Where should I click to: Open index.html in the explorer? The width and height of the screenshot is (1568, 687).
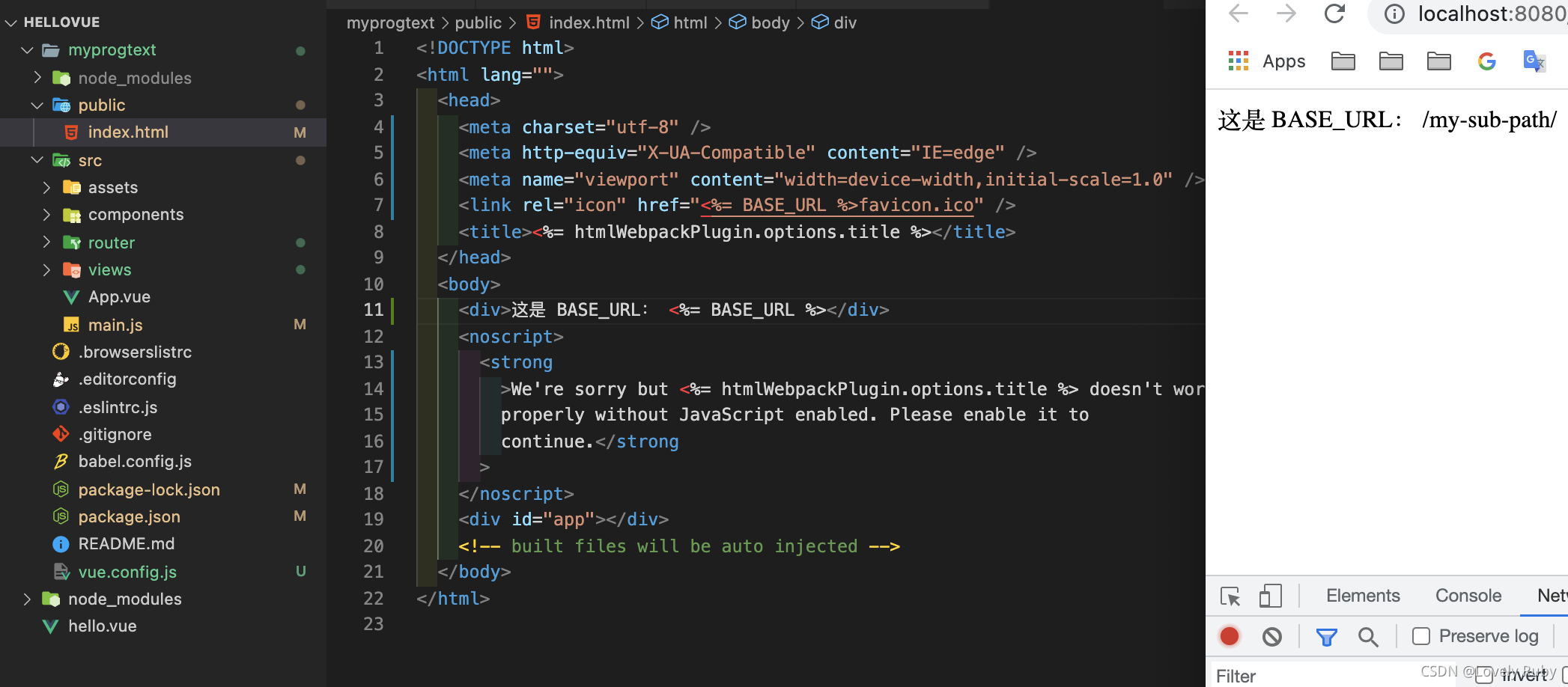pyautogui.click(x=163, y=132)
